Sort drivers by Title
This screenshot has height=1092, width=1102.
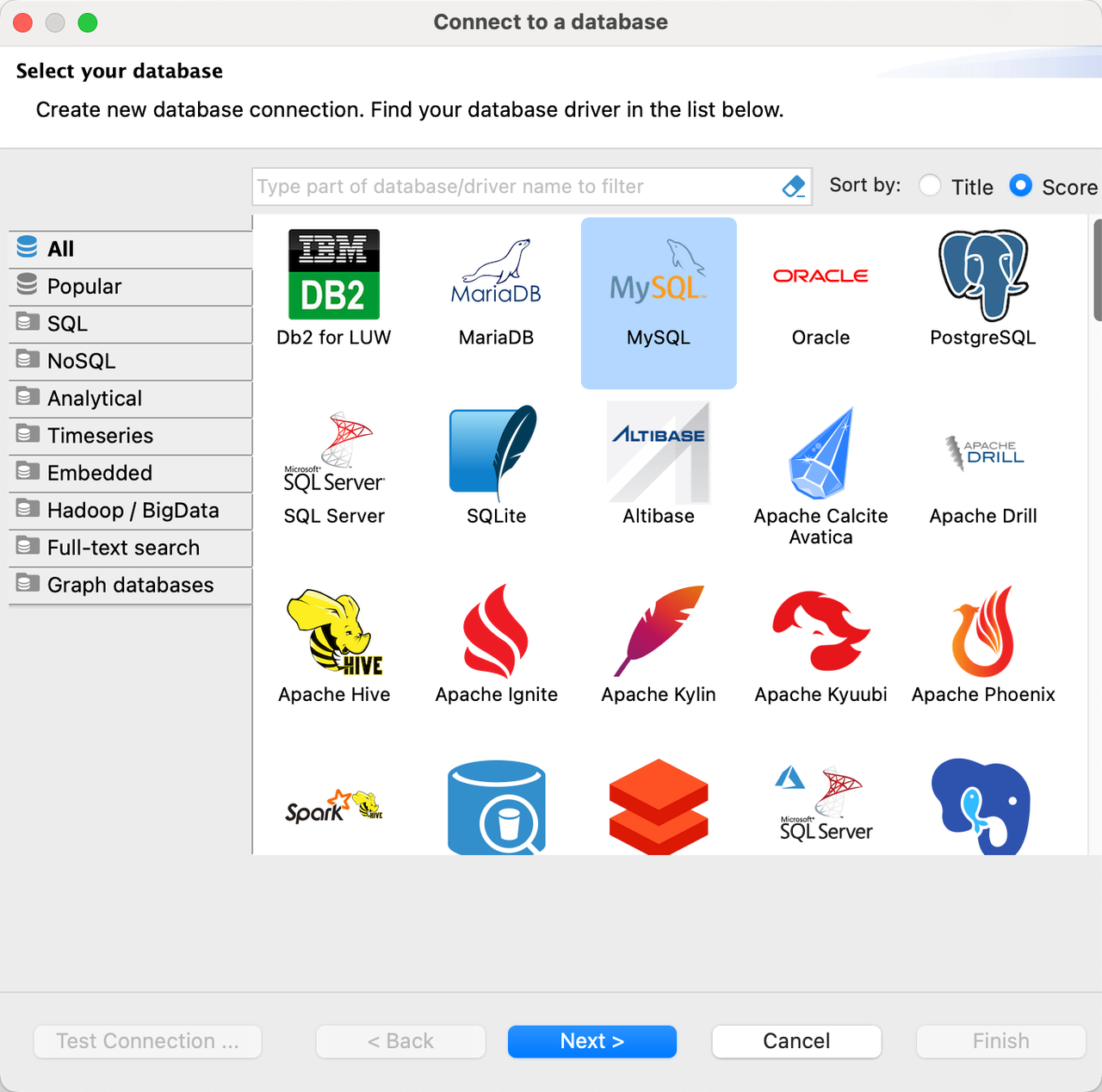point(930,186)
